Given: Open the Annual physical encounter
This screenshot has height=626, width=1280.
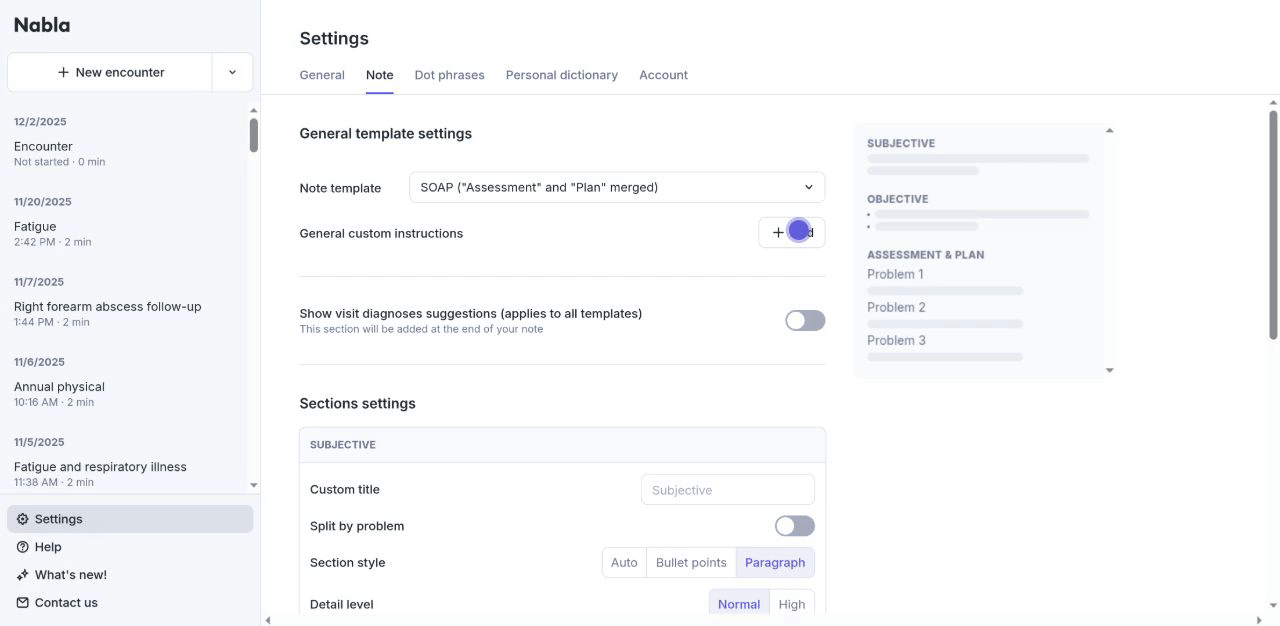Looking at the screenshot, I should click(59, 387).
